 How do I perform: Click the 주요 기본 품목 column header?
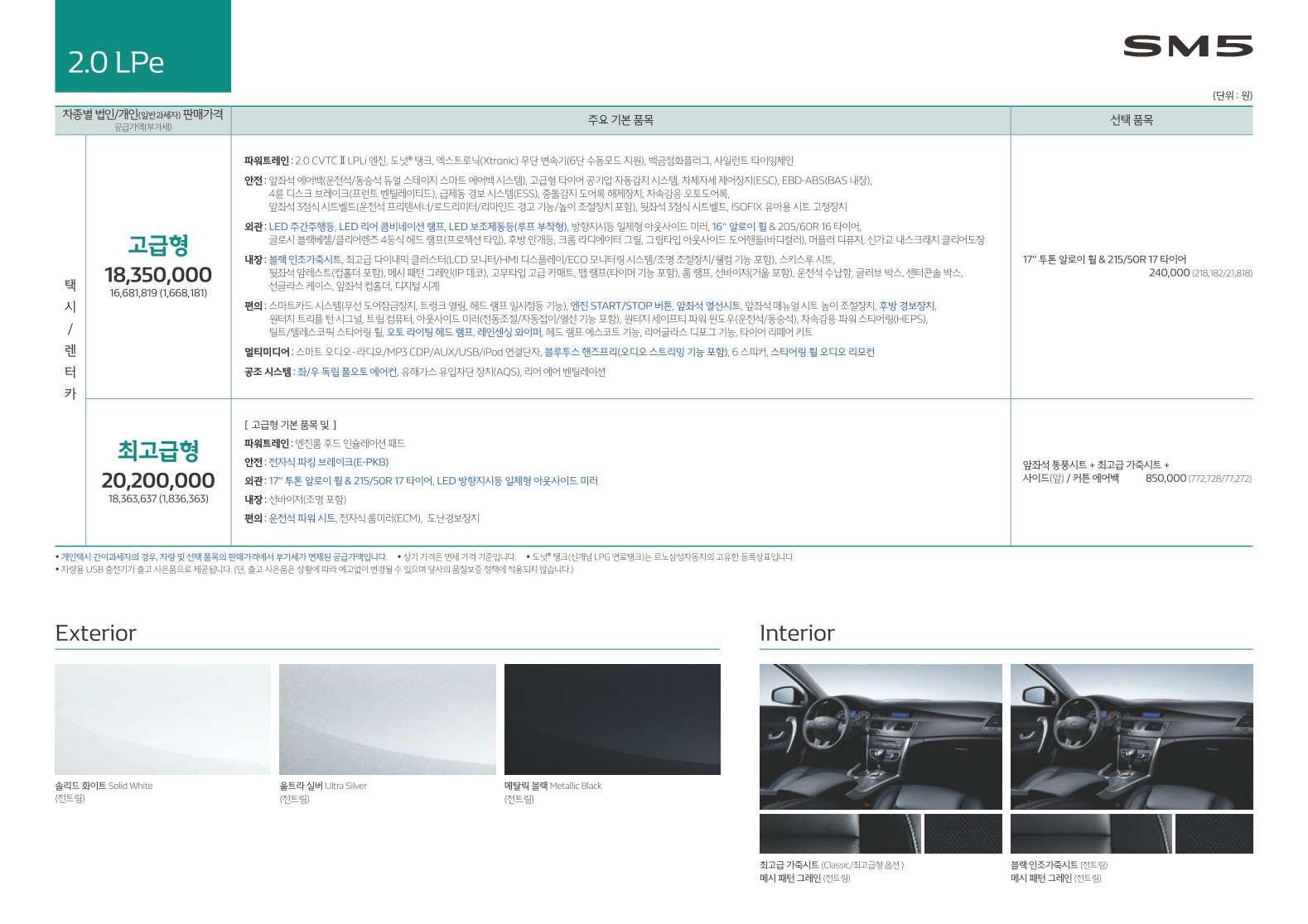pos(620,120)
